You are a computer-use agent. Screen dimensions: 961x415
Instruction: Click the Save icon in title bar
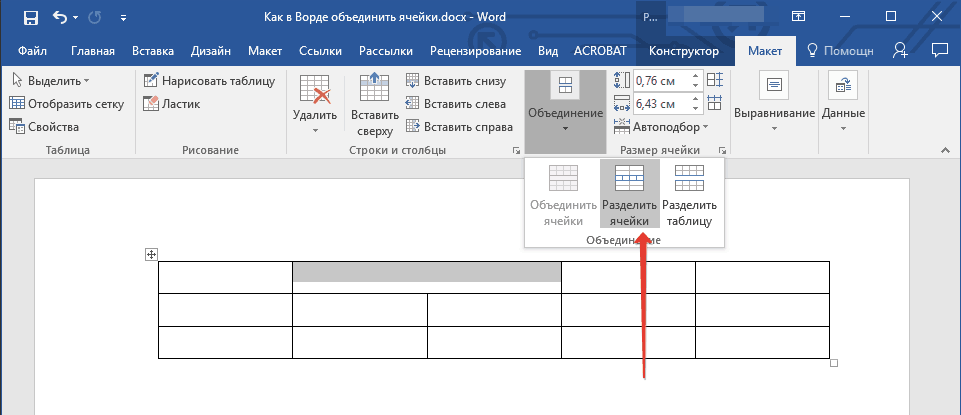click(31, 18)
